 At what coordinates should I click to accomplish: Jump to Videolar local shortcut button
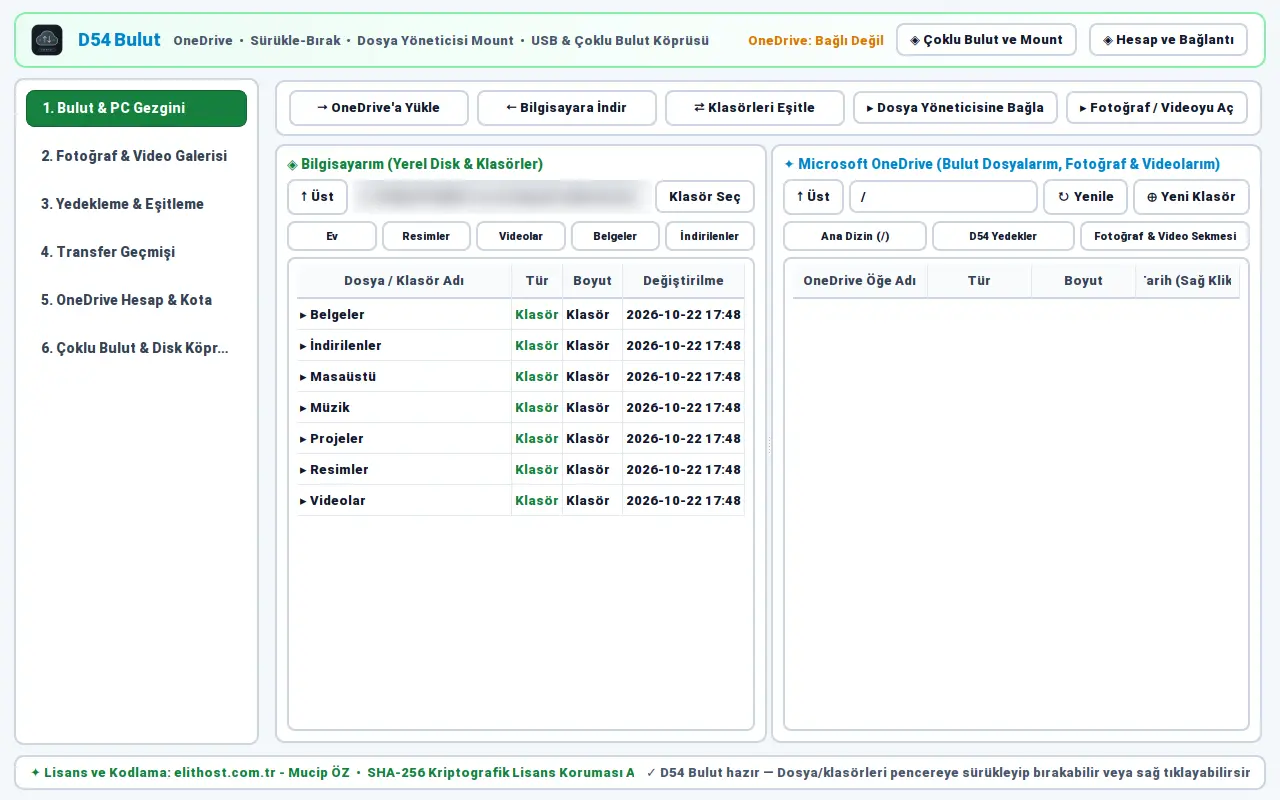[521, 236]
